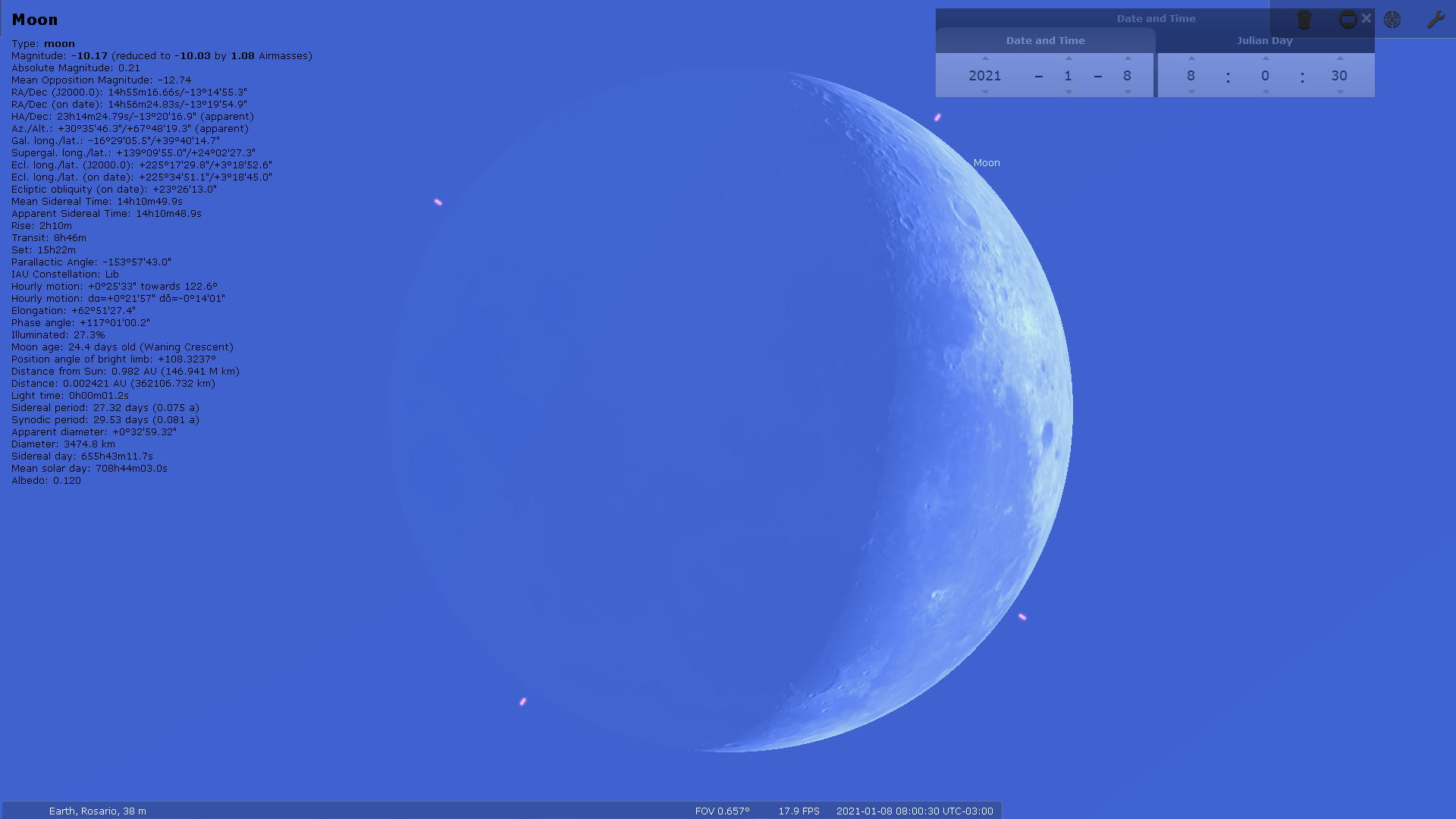Increase the minutes with the up arrow
This screenshot has height=819, width=1456.
(x=1266, y=58)
